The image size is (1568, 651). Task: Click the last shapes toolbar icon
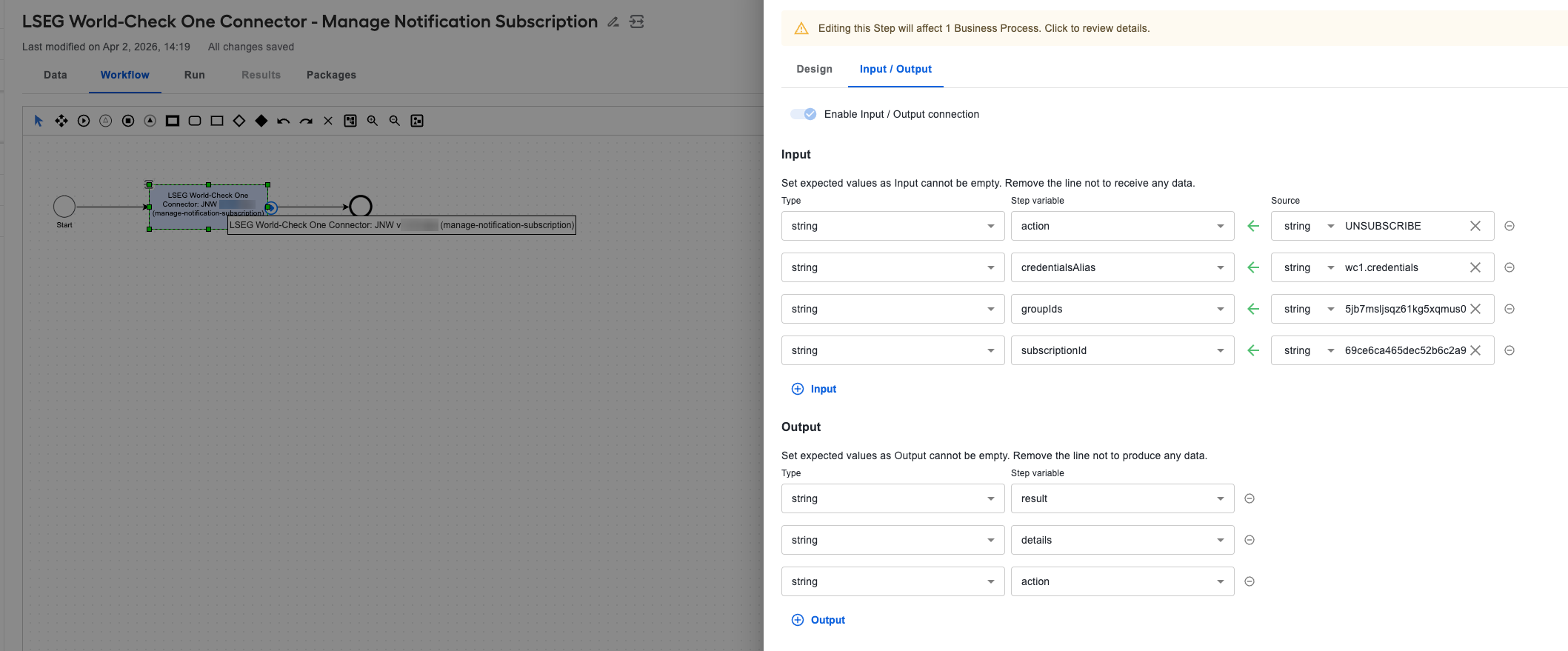point(417,121)
